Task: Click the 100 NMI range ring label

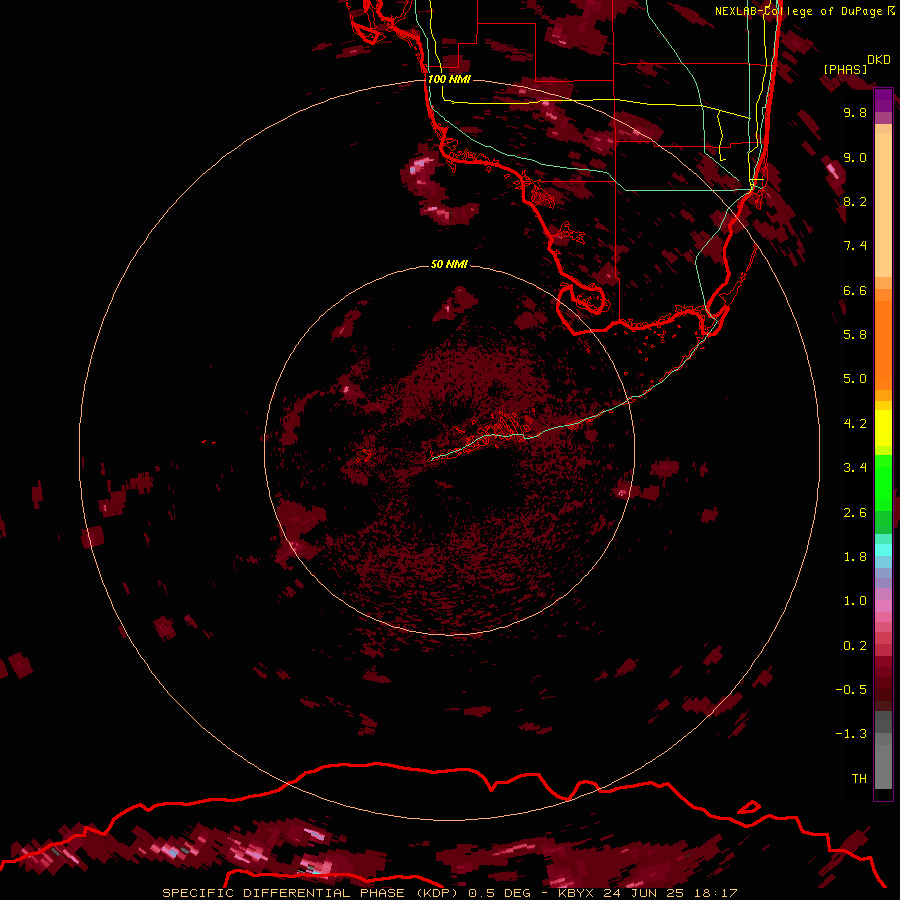Action: tap(449, 79)
